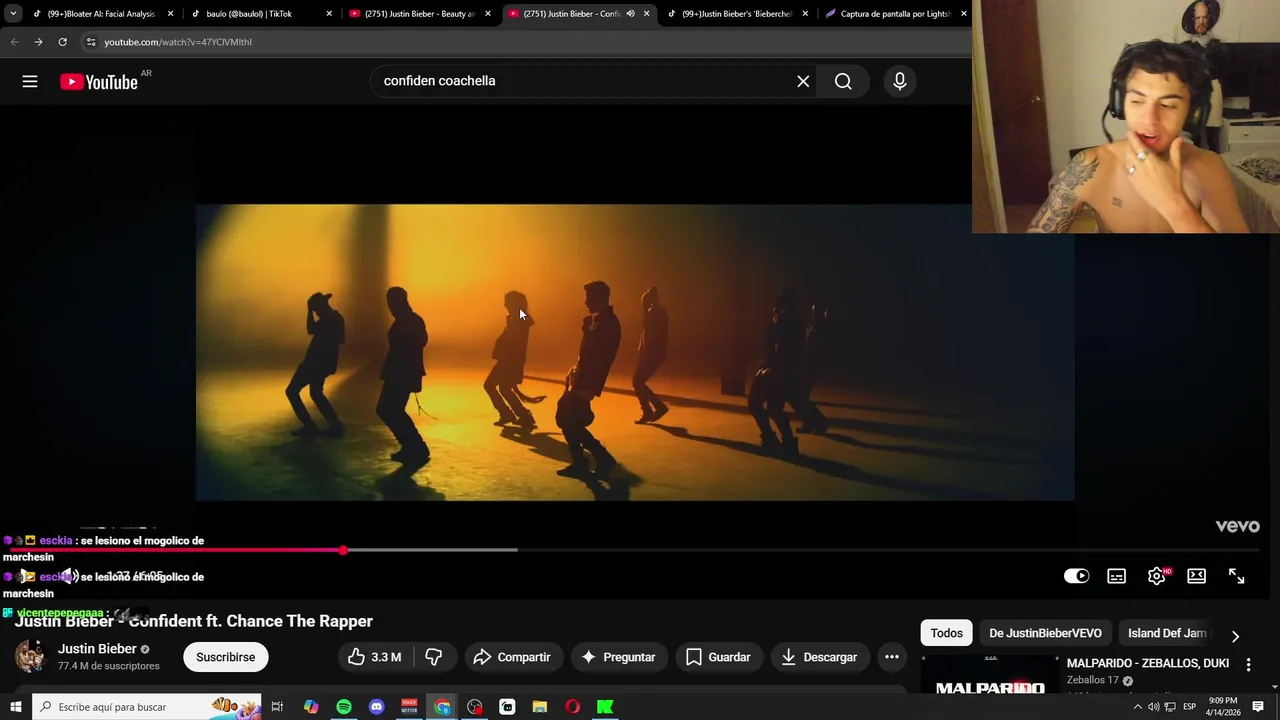Like the video (3.3 M)
Image resolution: width=1280 pixels, height=720 pixels.
pos(374,657)
